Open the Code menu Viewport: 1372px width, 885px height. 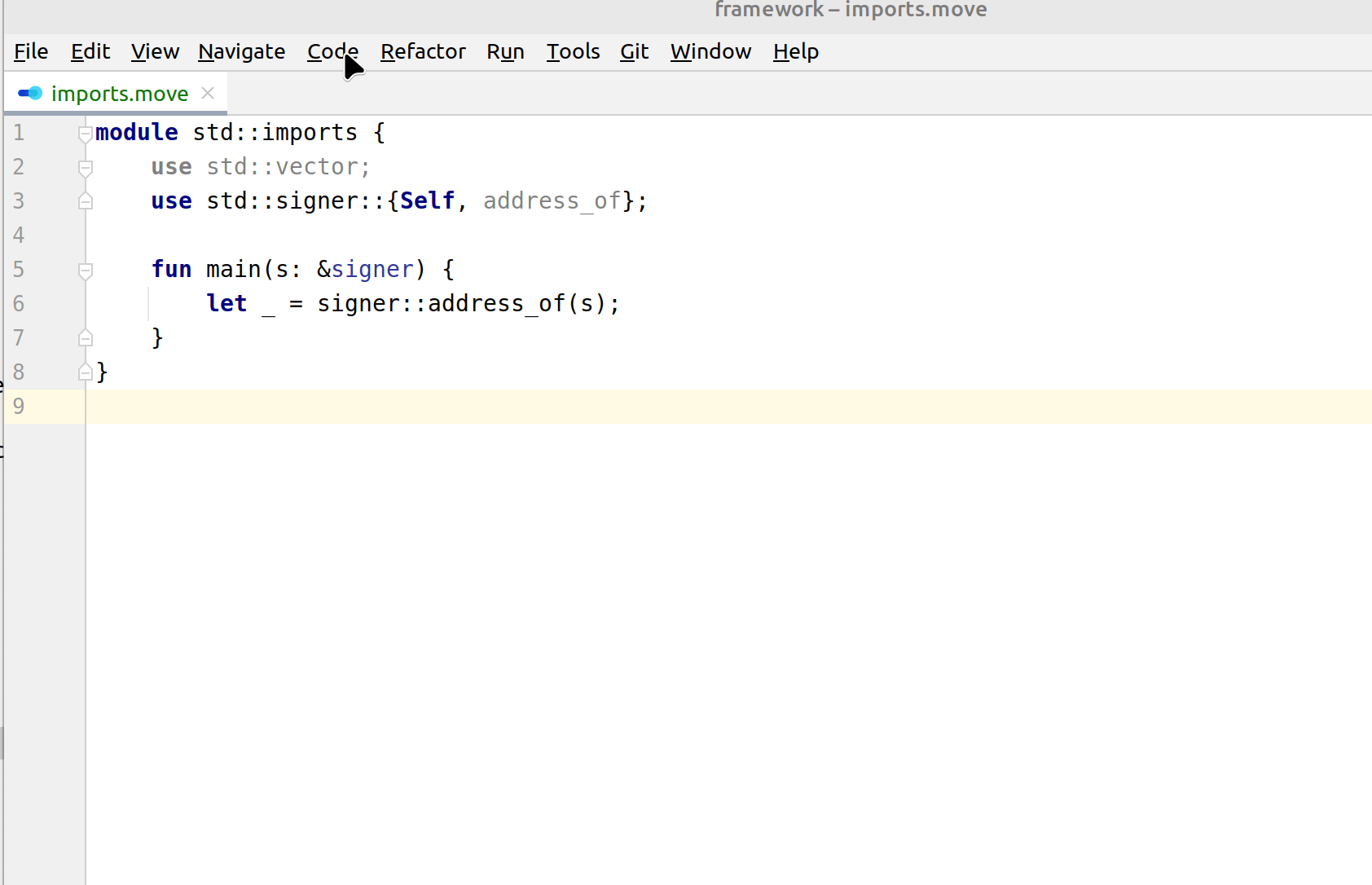[332, 51]
